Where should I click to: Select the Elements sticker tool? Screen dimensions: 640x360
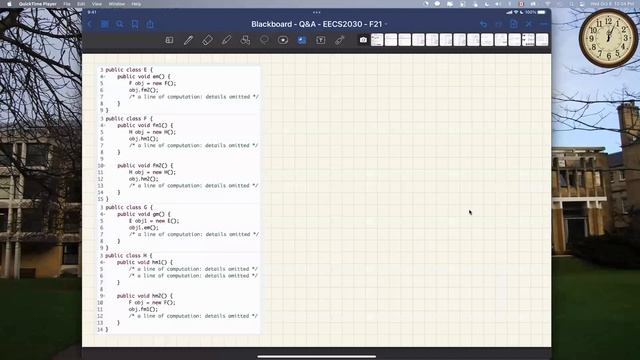click(x=283, y=40)
